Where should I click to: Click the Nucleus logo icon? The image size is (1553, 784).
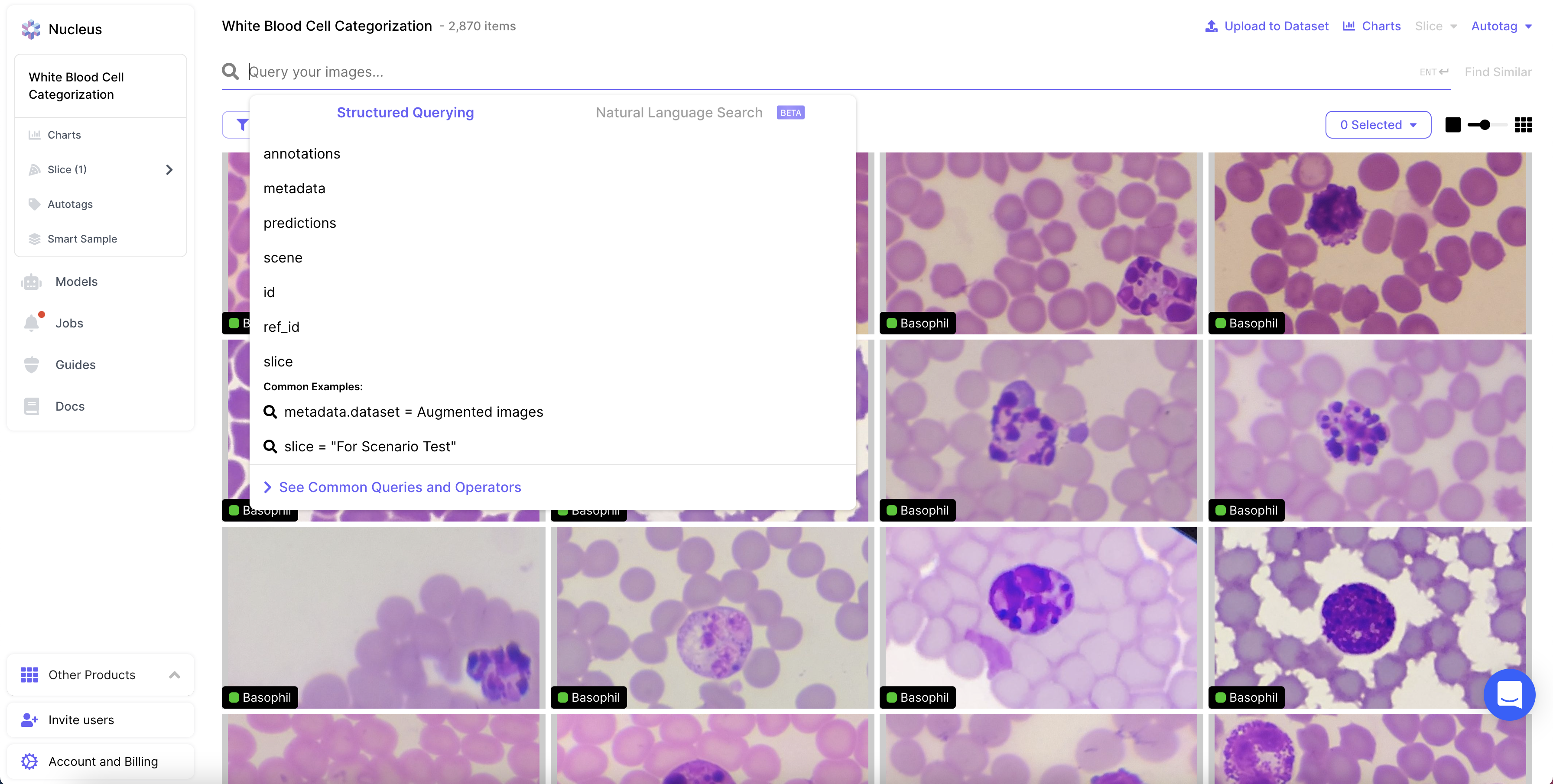pyautogui.click(x=31, y=29)
